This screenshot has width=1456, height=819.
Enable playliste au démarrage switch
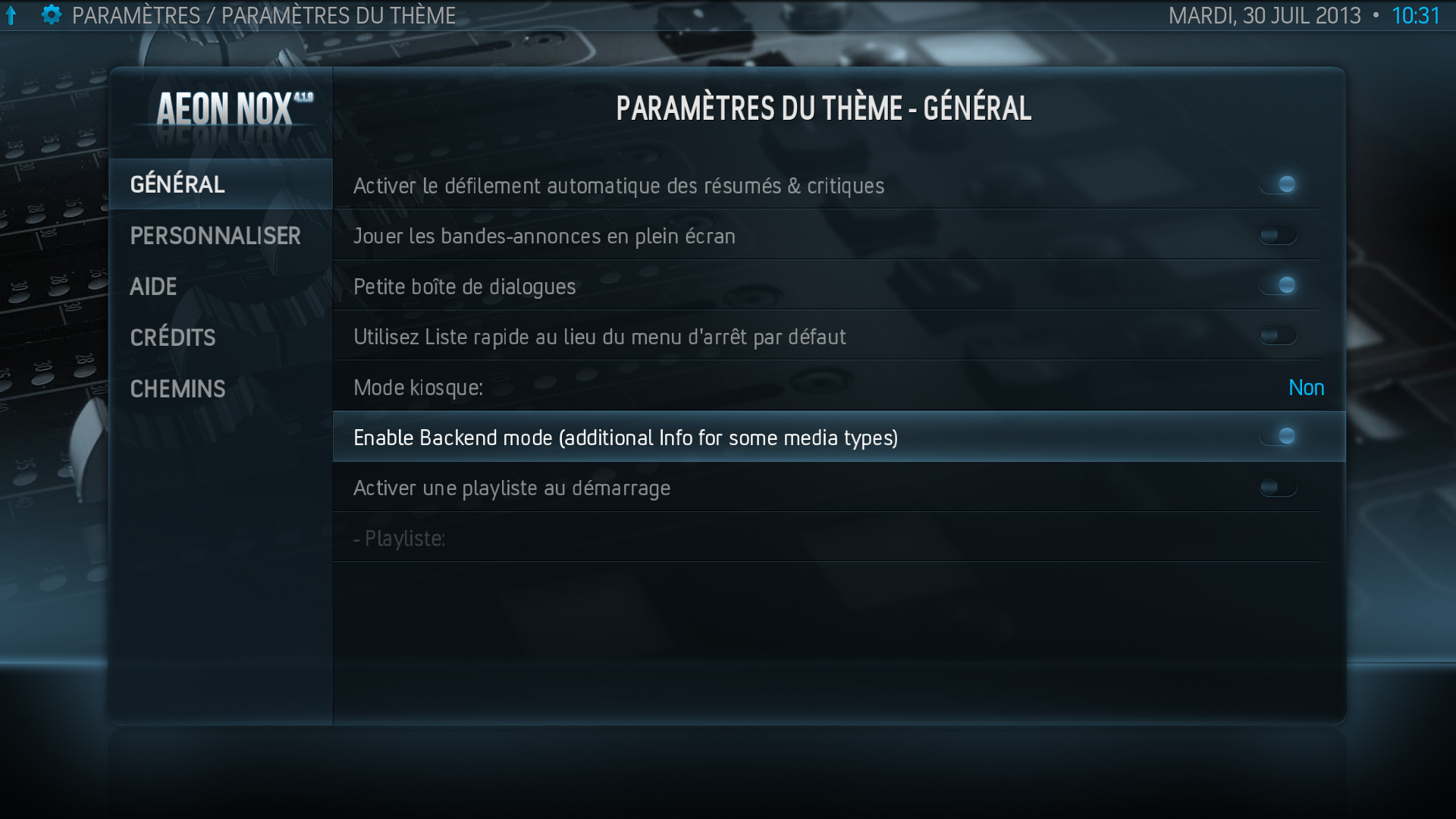pos(1279,487)
